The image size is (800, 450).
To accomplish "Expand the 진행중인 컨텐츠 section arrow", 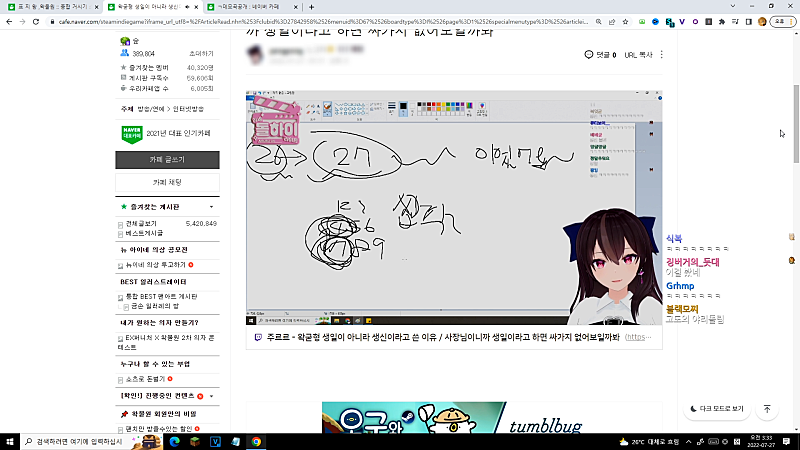I will pos(211,396).
